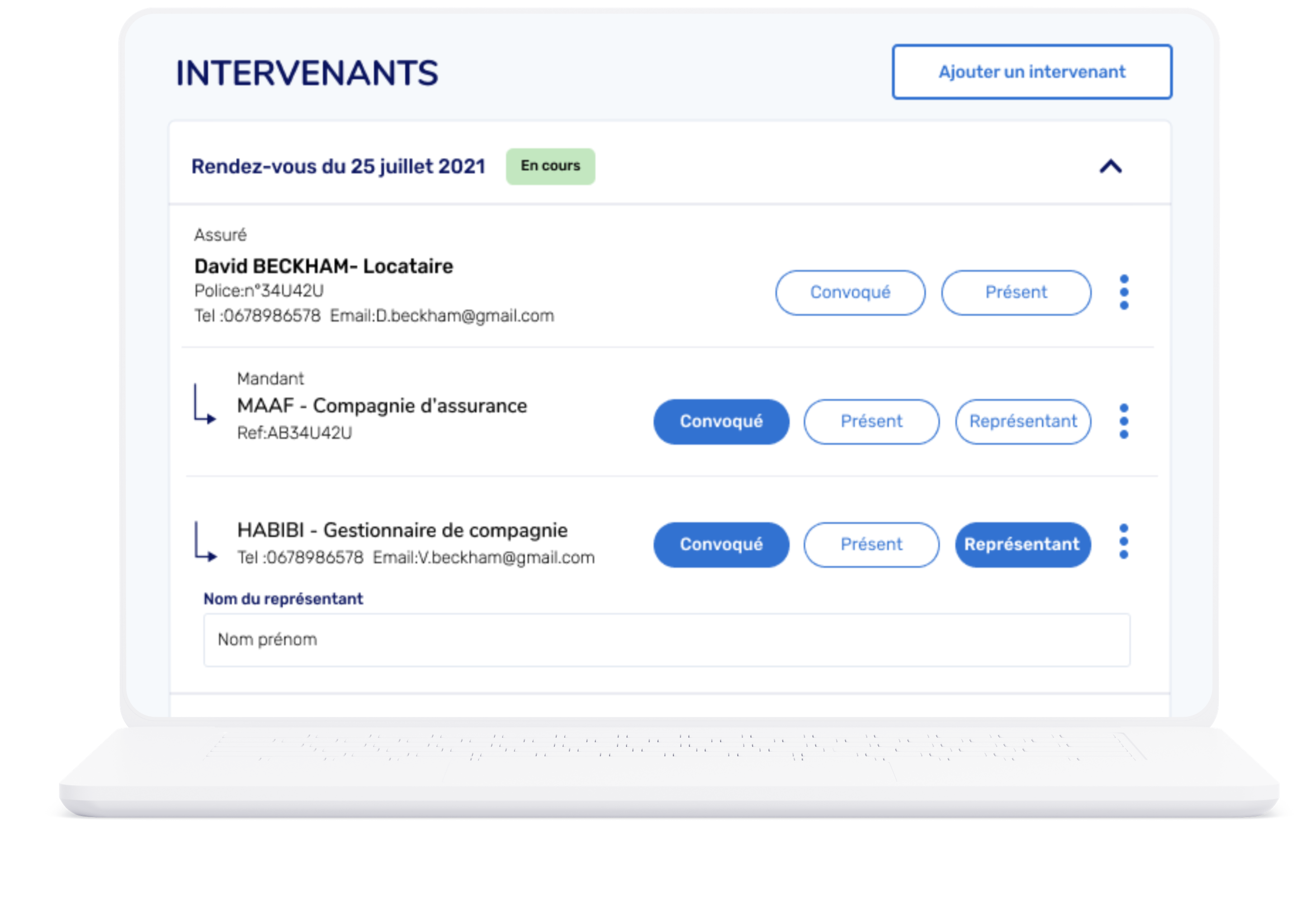Click the Email:V.beckham@gmail.com text

pyautogui.click(x=483, y=557)
